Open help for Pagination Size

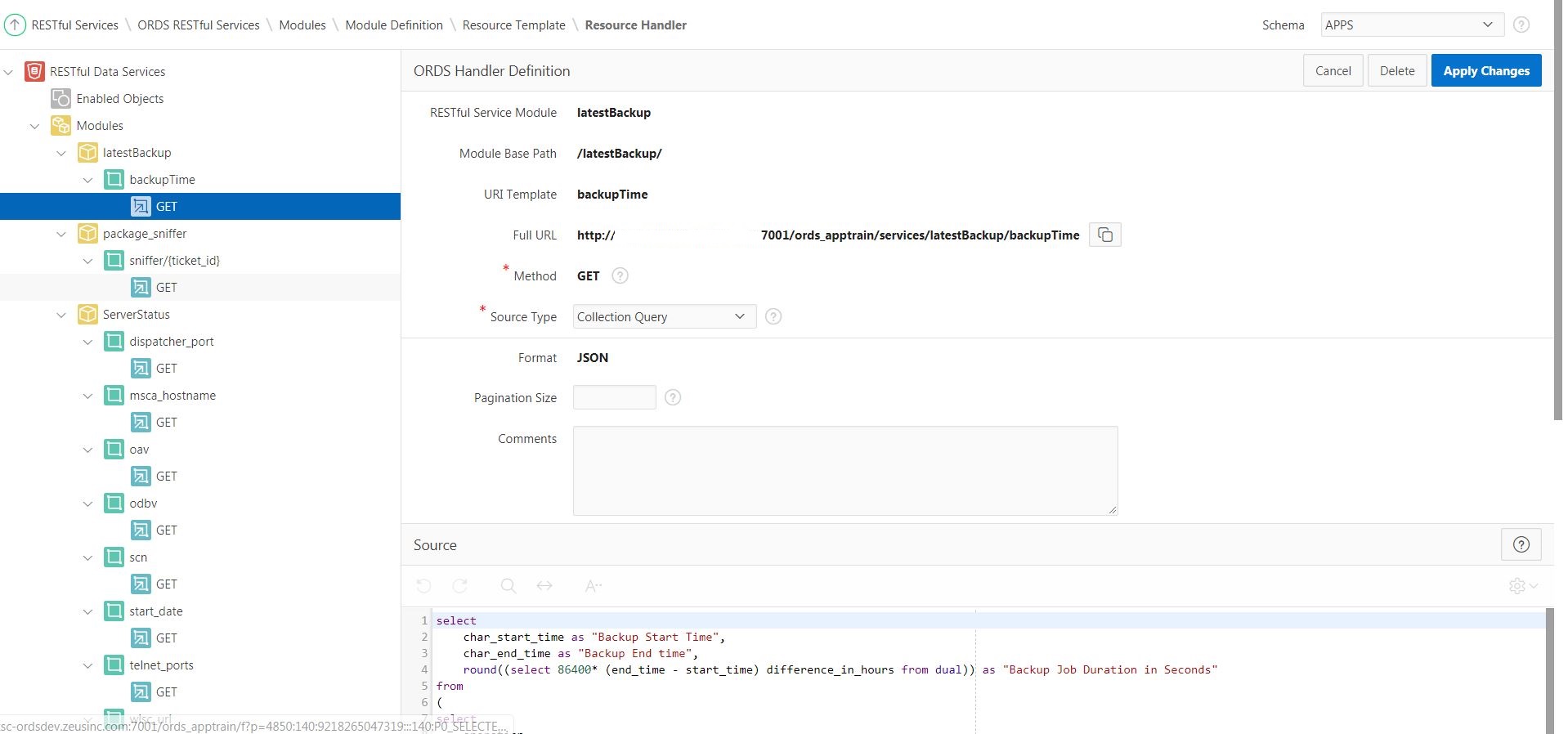point(673,398)
